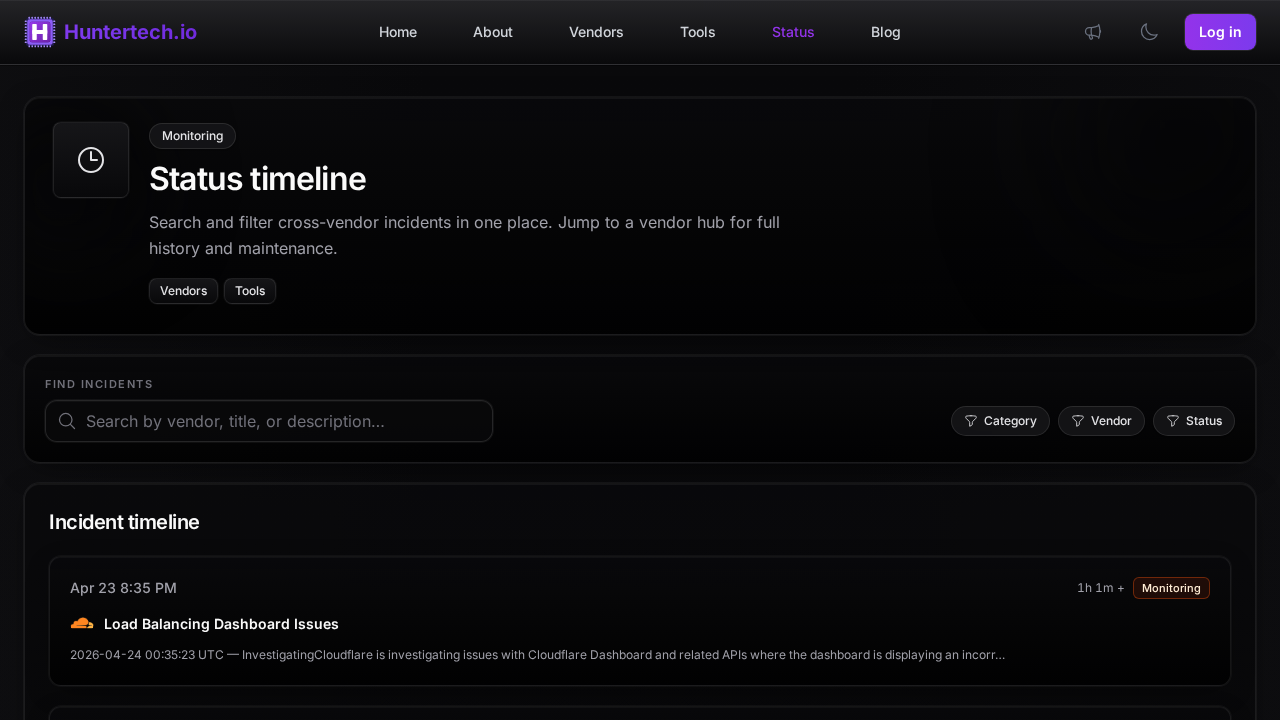Navigate to the Blog page
The image size is (1280, 720).
tap(885, 32)
